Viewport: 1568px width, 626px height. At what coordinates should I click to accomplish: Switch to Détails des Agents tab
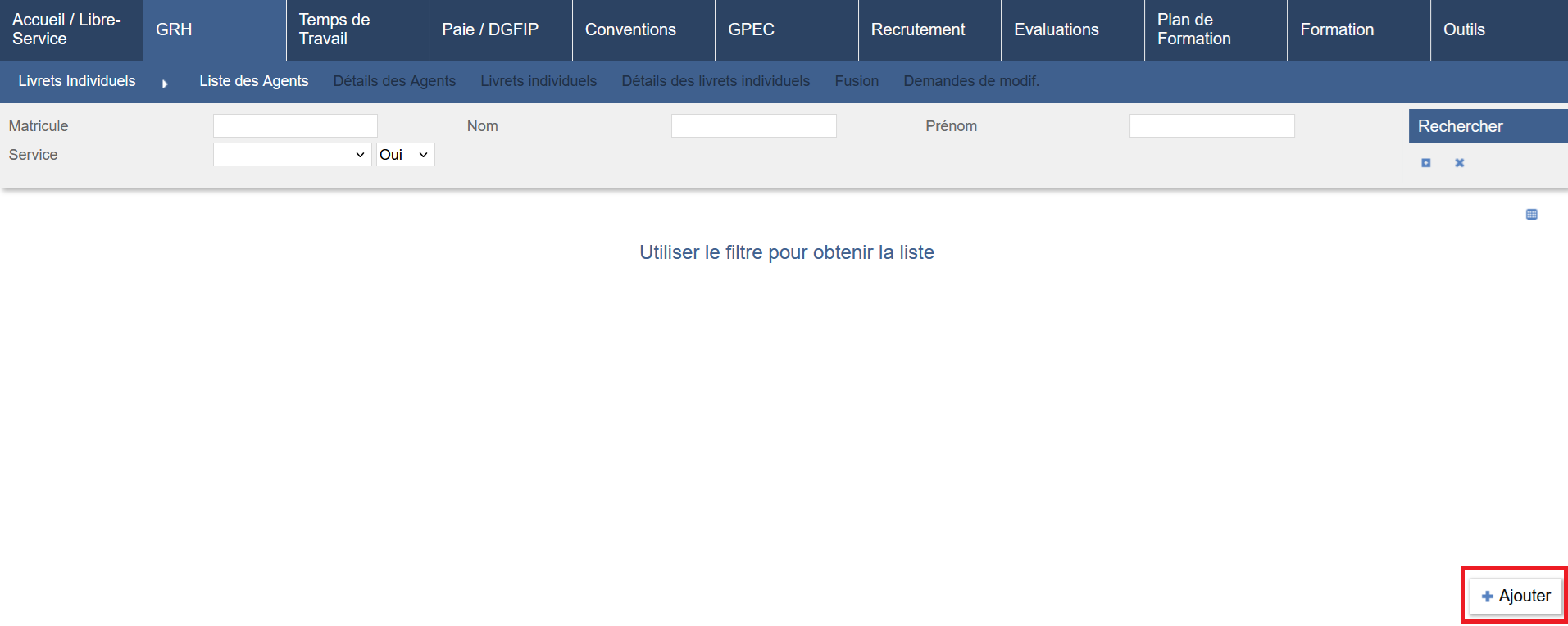tap(394, 81)
